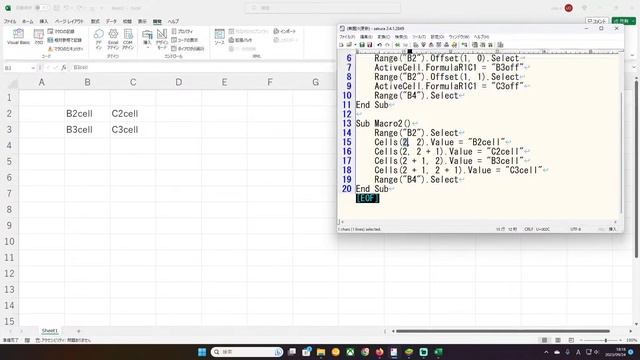The image size is (640, 360).
Task: Switch to the ヘルプ ribbon tab
Action: pyautogui.click(x=173, y=21)
